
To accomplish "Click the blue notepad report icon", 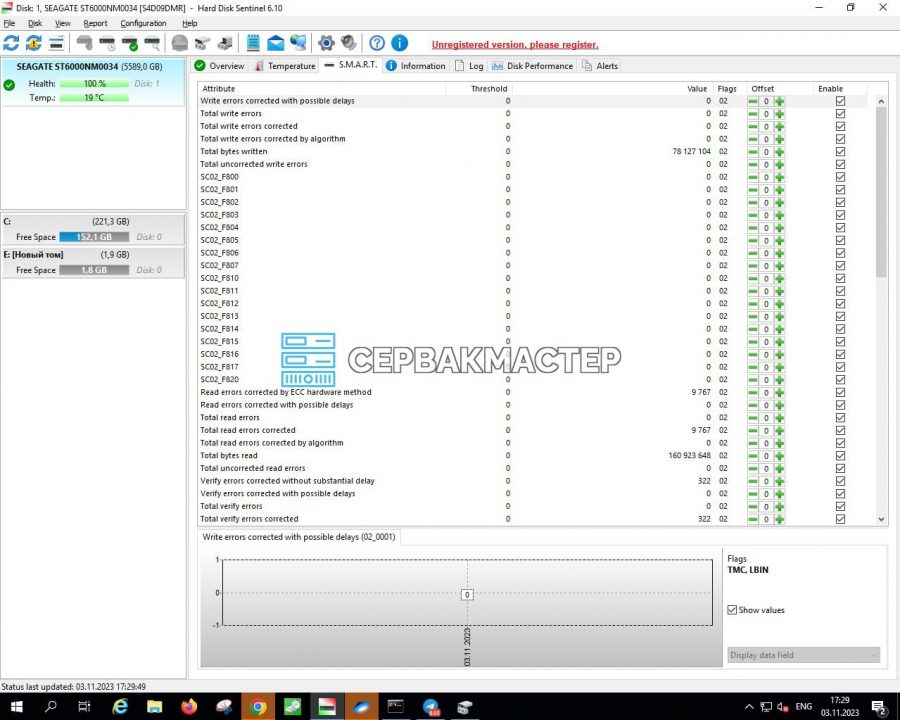I will point(253,43).
